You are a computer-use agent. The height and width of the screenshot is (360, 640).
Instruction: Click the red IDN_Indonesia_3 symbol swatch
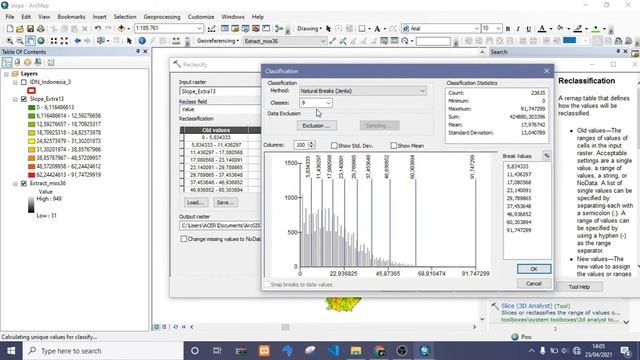click(x=31, y=90)
